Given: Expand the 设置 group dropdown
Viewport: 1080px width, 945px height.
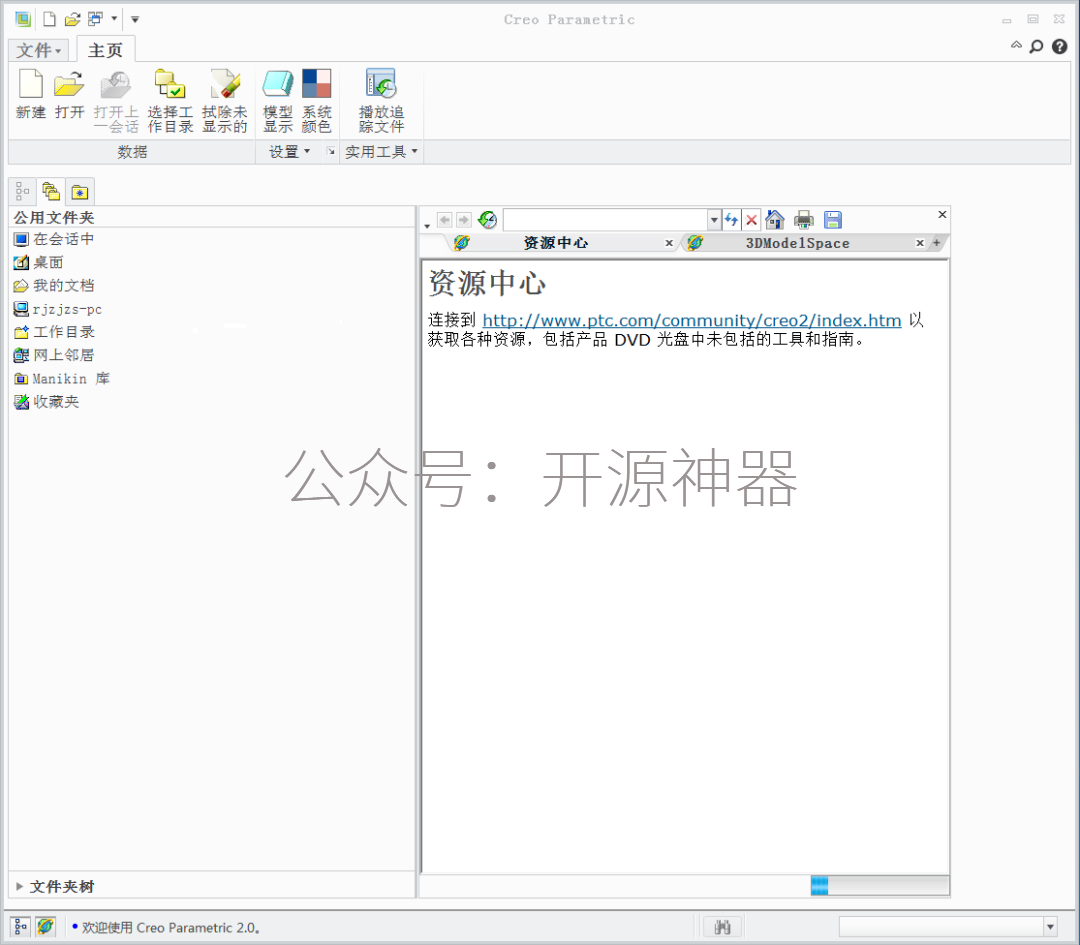Looking at the screenshot, I should click(x=289, y=152).
